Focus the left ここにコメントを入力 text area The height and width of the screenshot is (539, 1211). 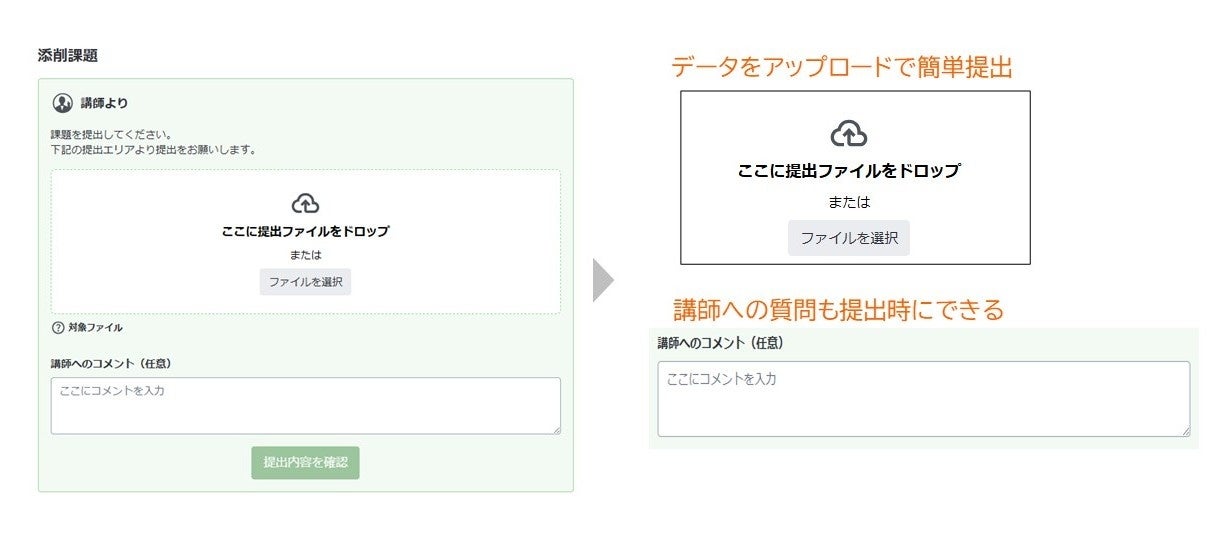point(306,405)
